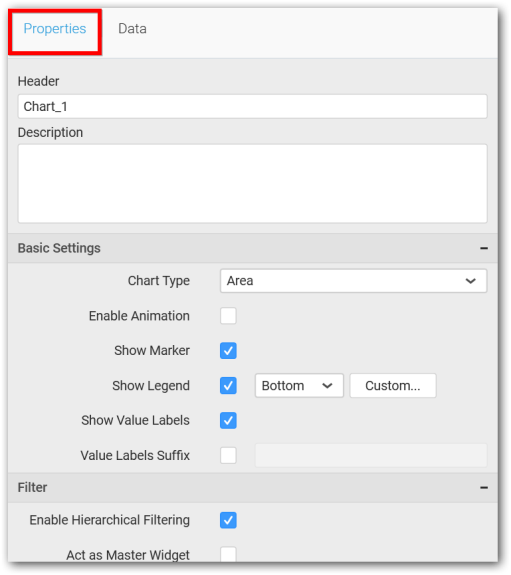Enable the Animation checkbox
This screenshot has width=511, height=575.
(228, 316)
